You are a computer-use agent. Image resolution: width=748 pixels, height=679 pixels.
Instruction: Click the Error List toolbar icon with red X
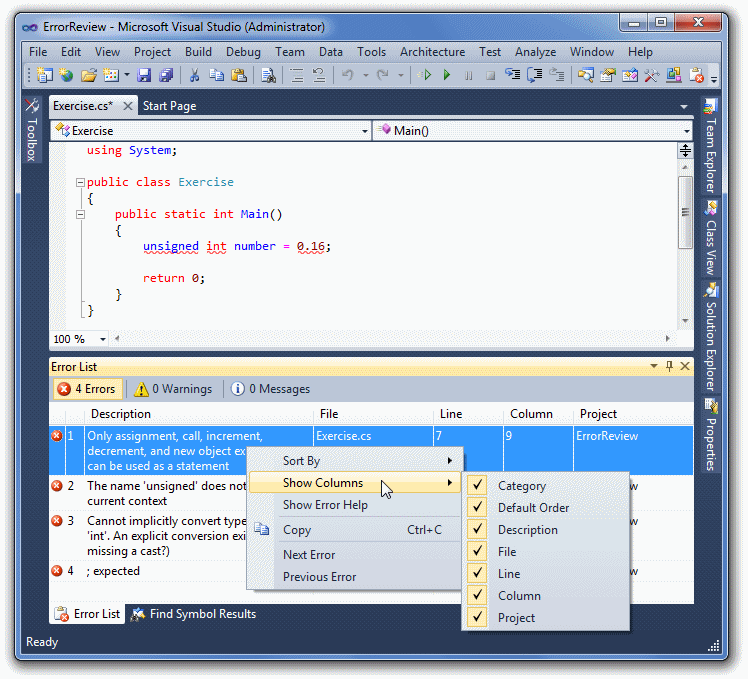tap(696, 75)
